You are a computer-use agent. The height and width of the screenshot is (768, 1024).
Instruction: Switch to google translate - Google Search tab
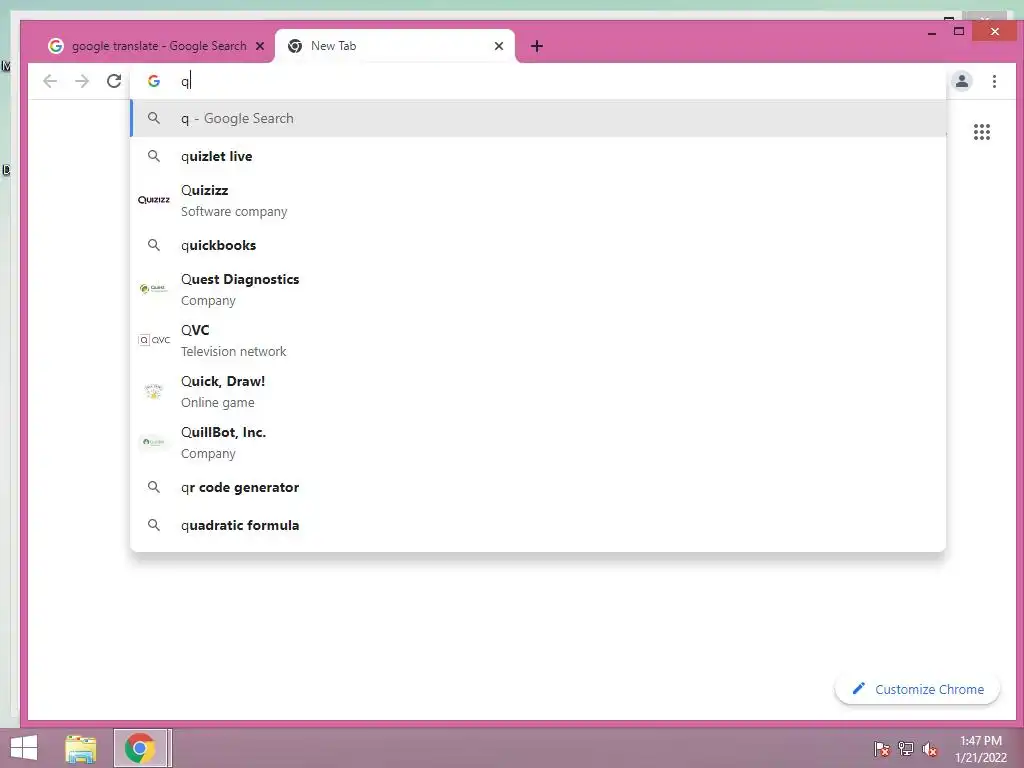coord(157,46)
